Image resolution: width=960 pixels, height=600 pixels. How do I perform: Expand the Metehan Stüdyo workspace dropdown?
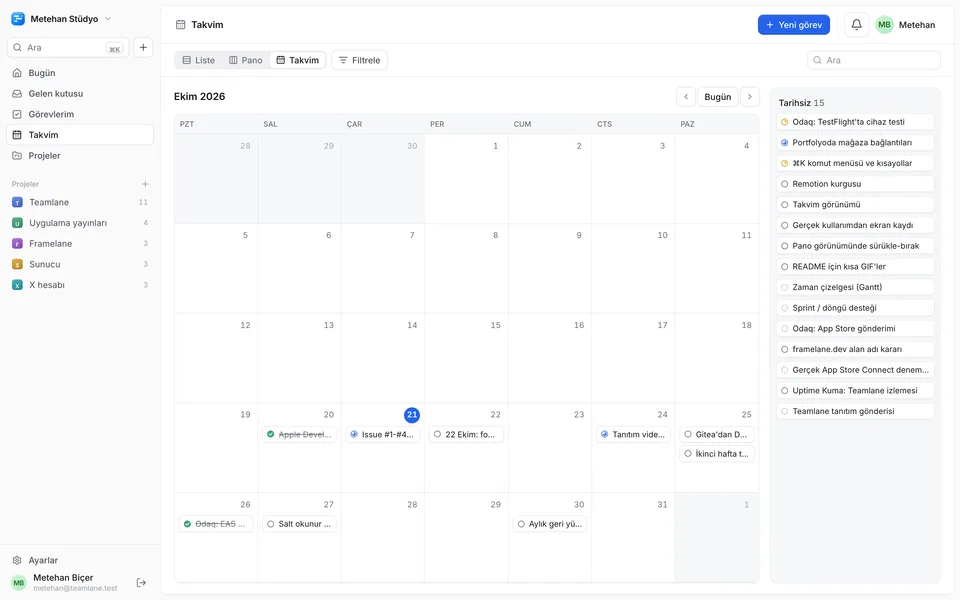tap(108, 19)
